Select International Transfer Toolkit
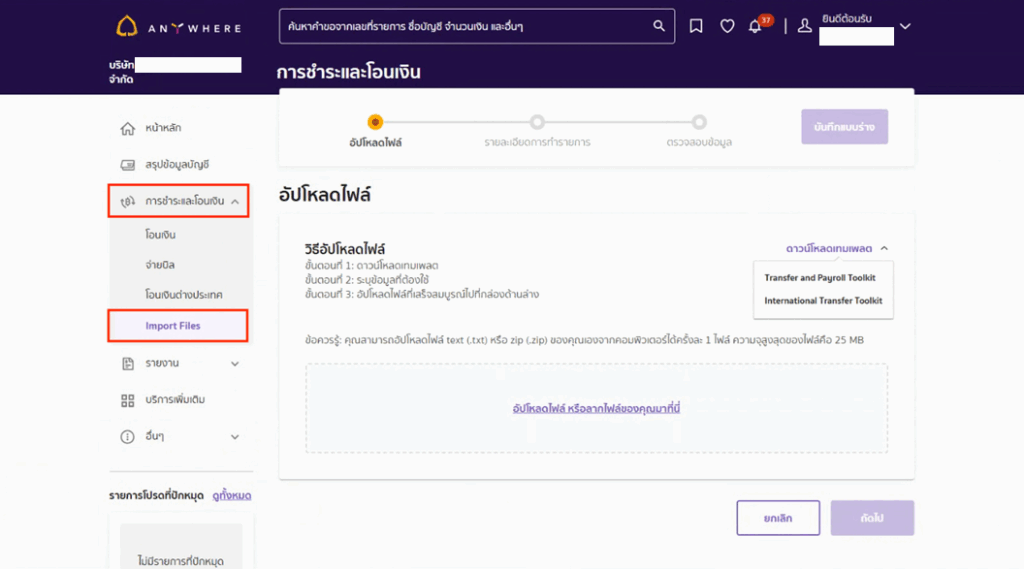The width and height of the screenshot is (1024, 569). (823, 301)
